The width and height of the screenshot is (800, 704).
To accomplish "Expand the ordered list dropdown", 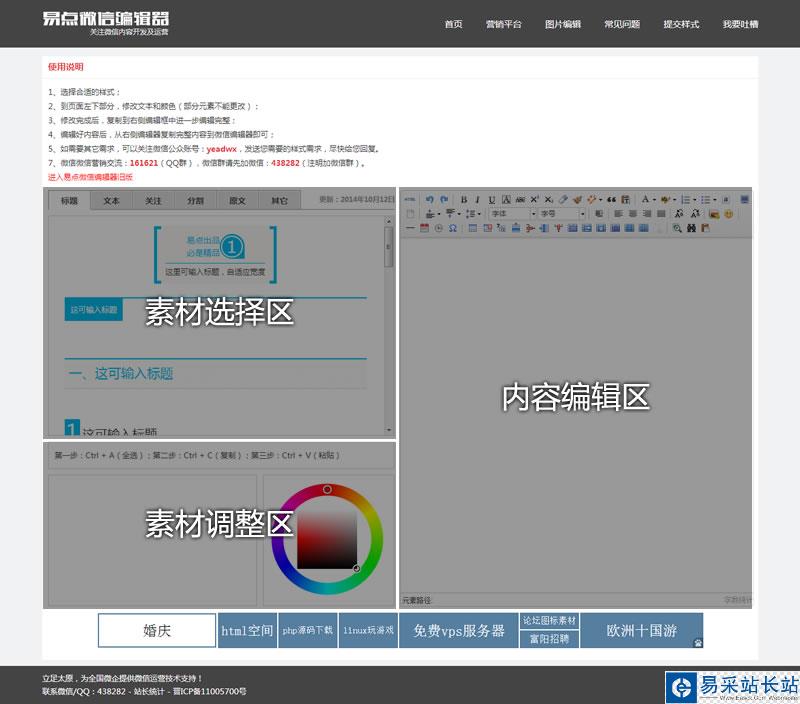I will tap(694, 199).
